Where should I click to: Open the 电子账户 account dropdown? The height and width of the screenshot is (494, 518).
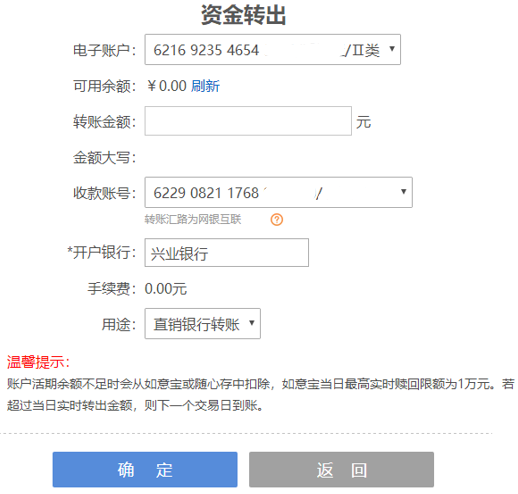point(273,49)
